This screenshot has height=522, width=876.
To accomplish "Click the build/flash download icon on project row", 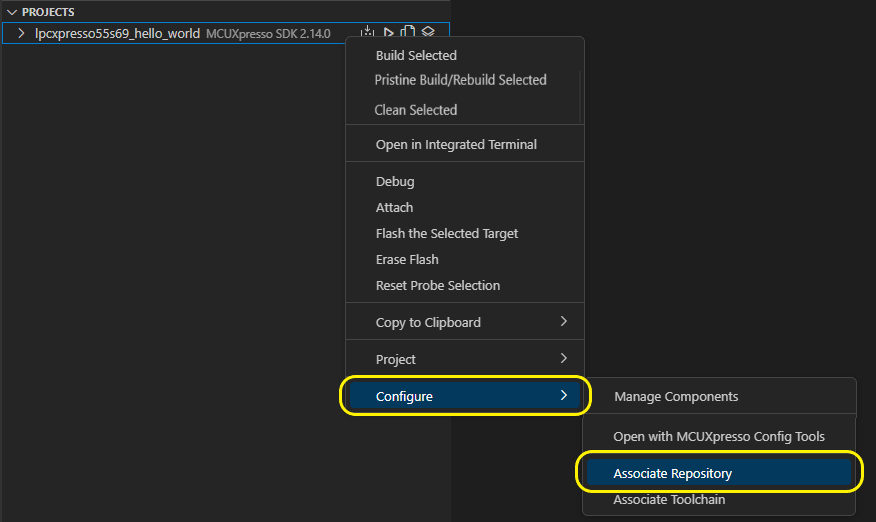I will (x=367, y=32).
